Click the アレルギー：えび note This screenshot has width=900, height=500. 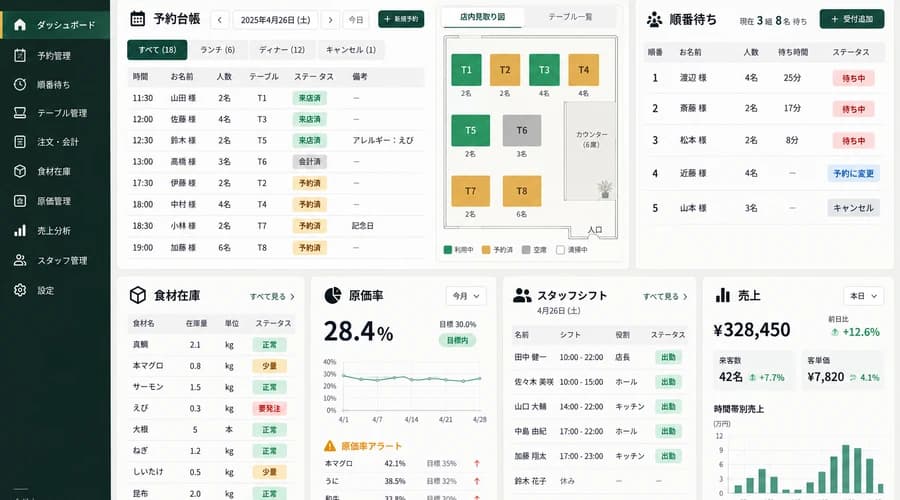pyautogui.click(x=383, y=141)
